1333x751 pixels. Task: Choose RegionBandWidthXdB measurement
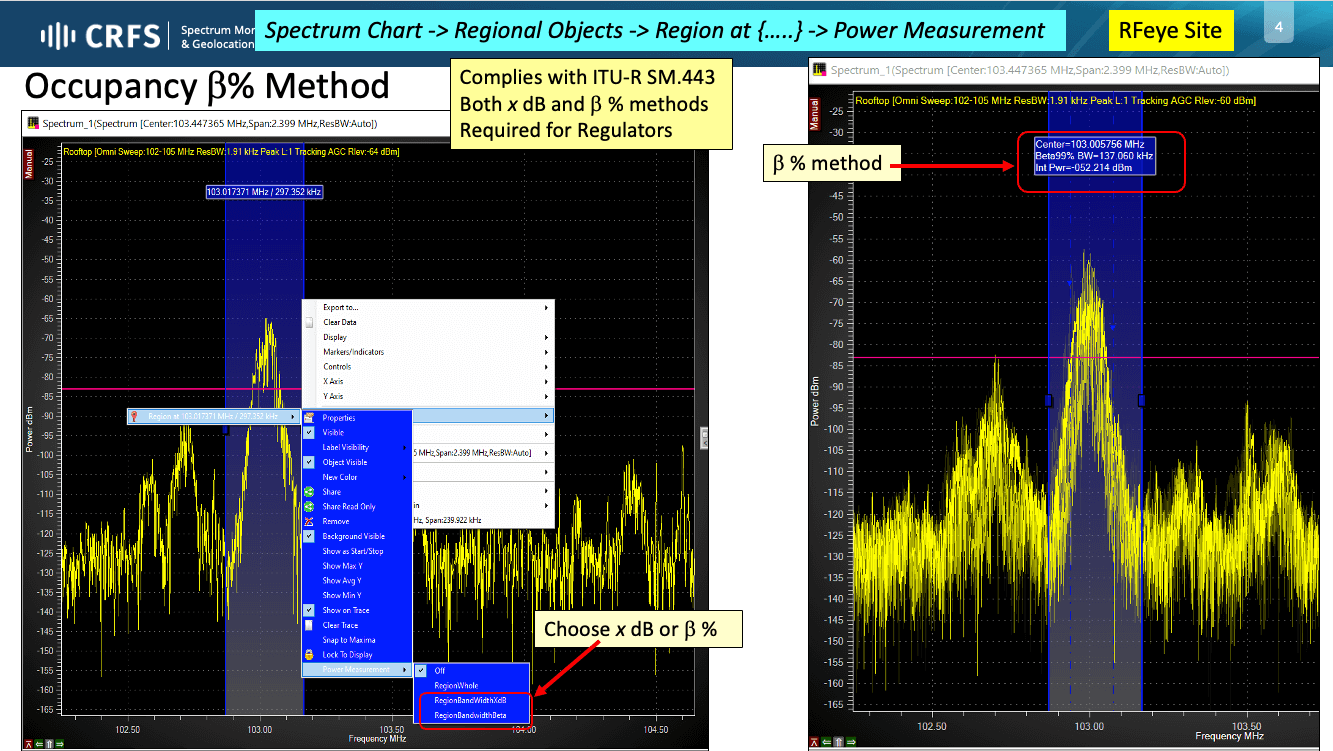472,700
